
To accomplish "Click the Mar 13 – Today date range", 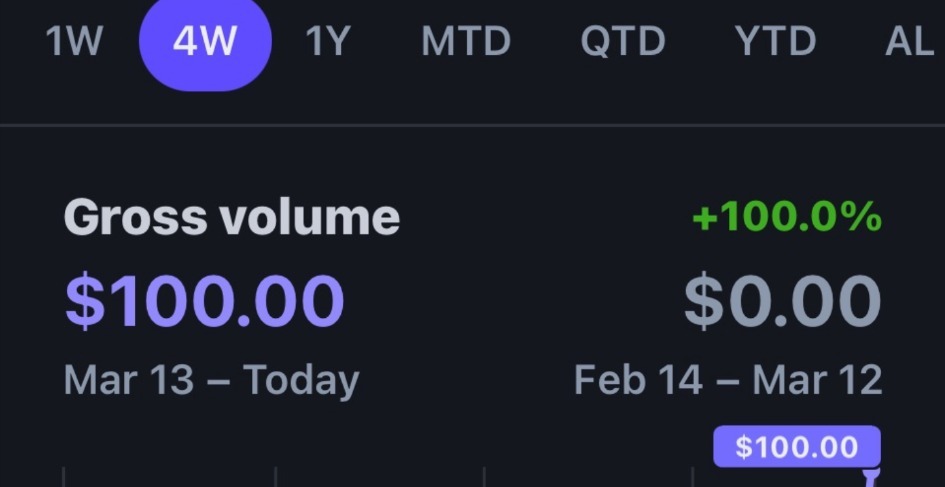I will pos(211,380).
